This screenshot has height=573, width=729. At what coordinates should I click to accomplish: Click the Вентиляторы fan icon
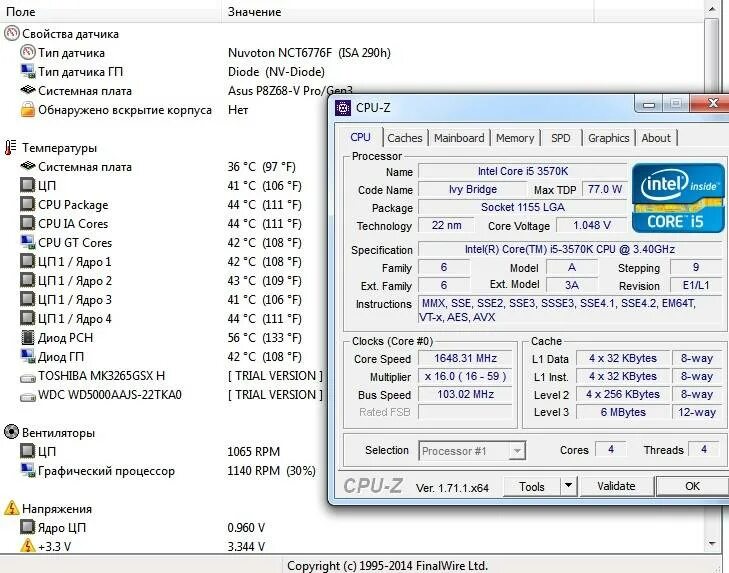tap(11, 432)
